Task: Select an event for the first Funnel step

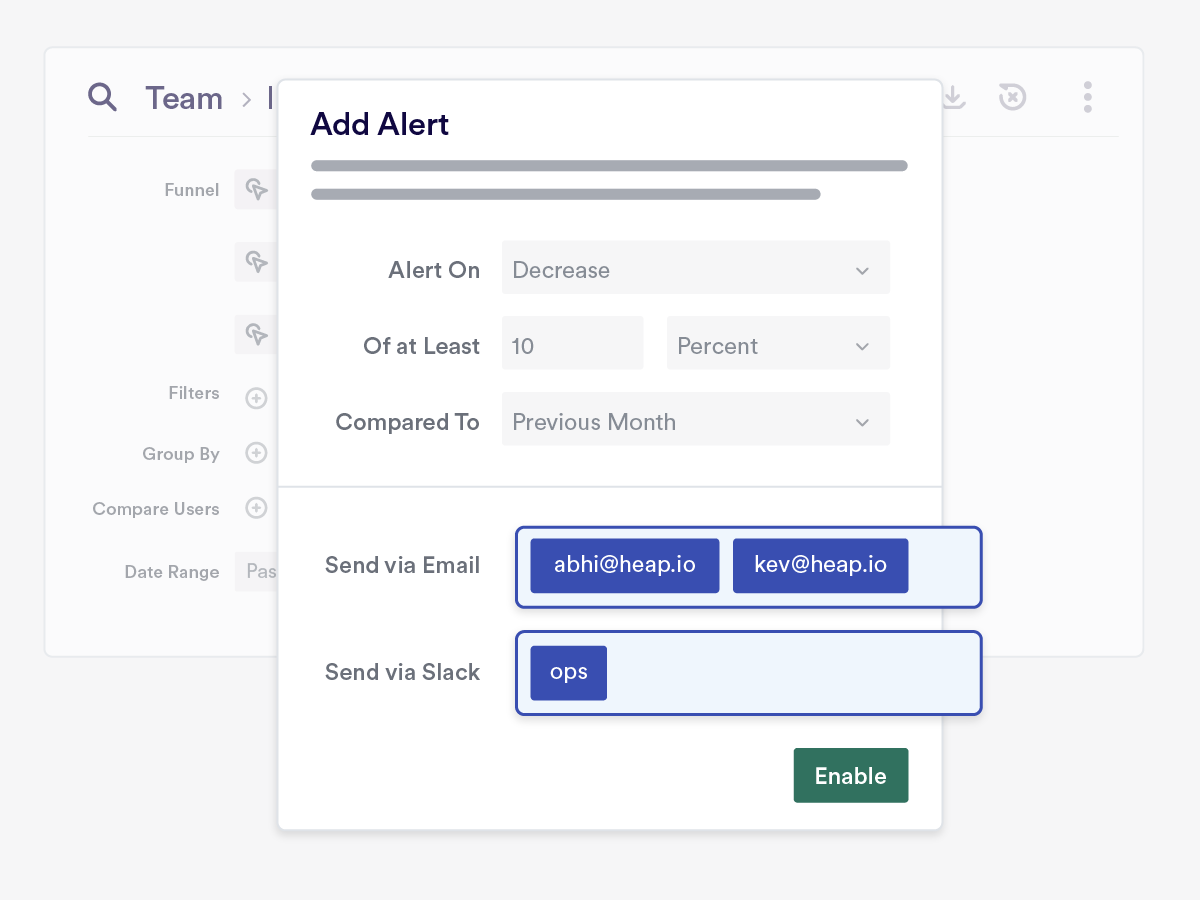Action: [256, 189]
